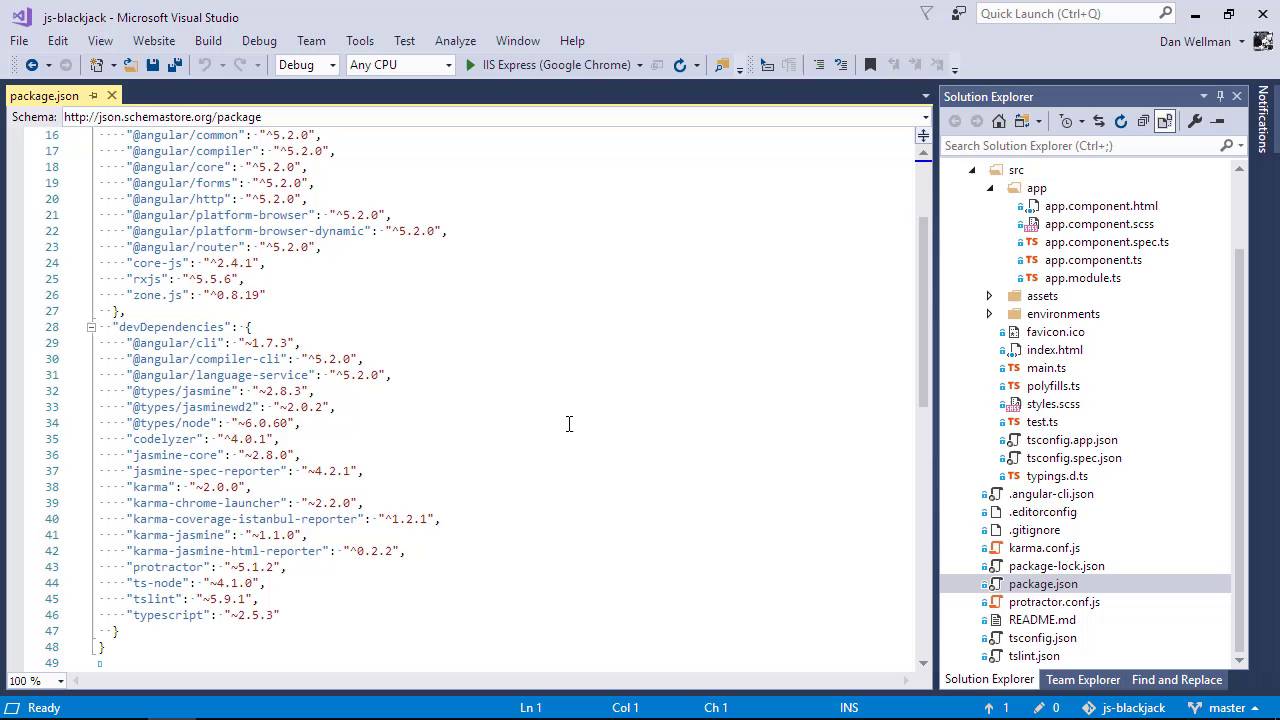Open the Solution Explorer window position menu arrow
Screen dimensions: 1280x720
click(x=1204, y=96)
